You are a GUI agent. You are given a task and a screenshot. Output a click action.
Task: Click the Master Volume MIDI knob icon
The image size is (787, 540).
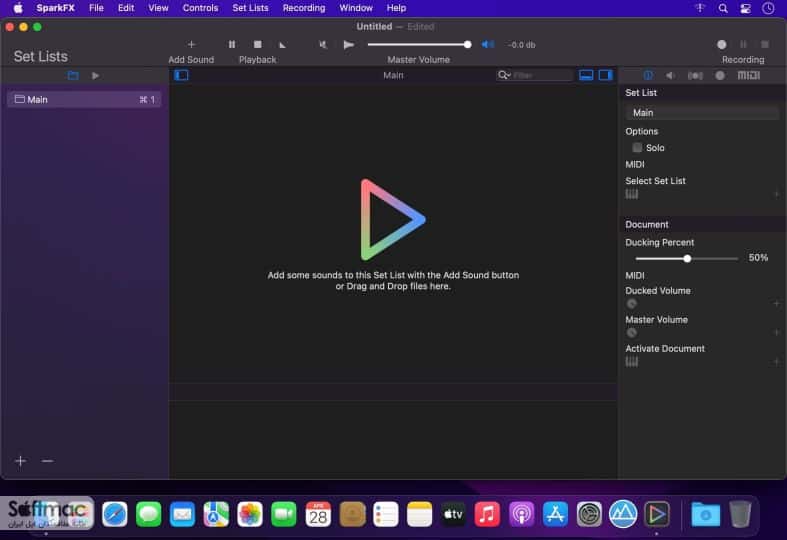pos(631,333)
